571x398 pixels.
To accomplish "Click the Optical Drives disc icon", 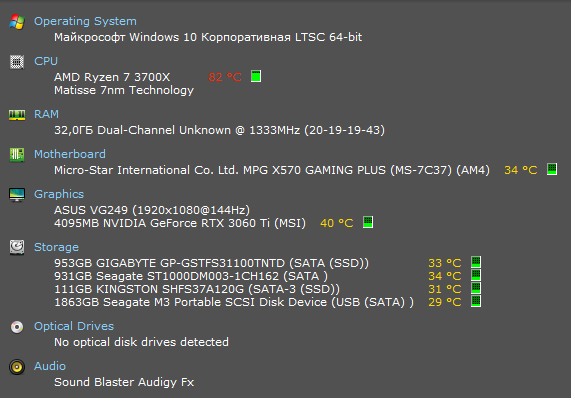I will click(x=17, y=327).
